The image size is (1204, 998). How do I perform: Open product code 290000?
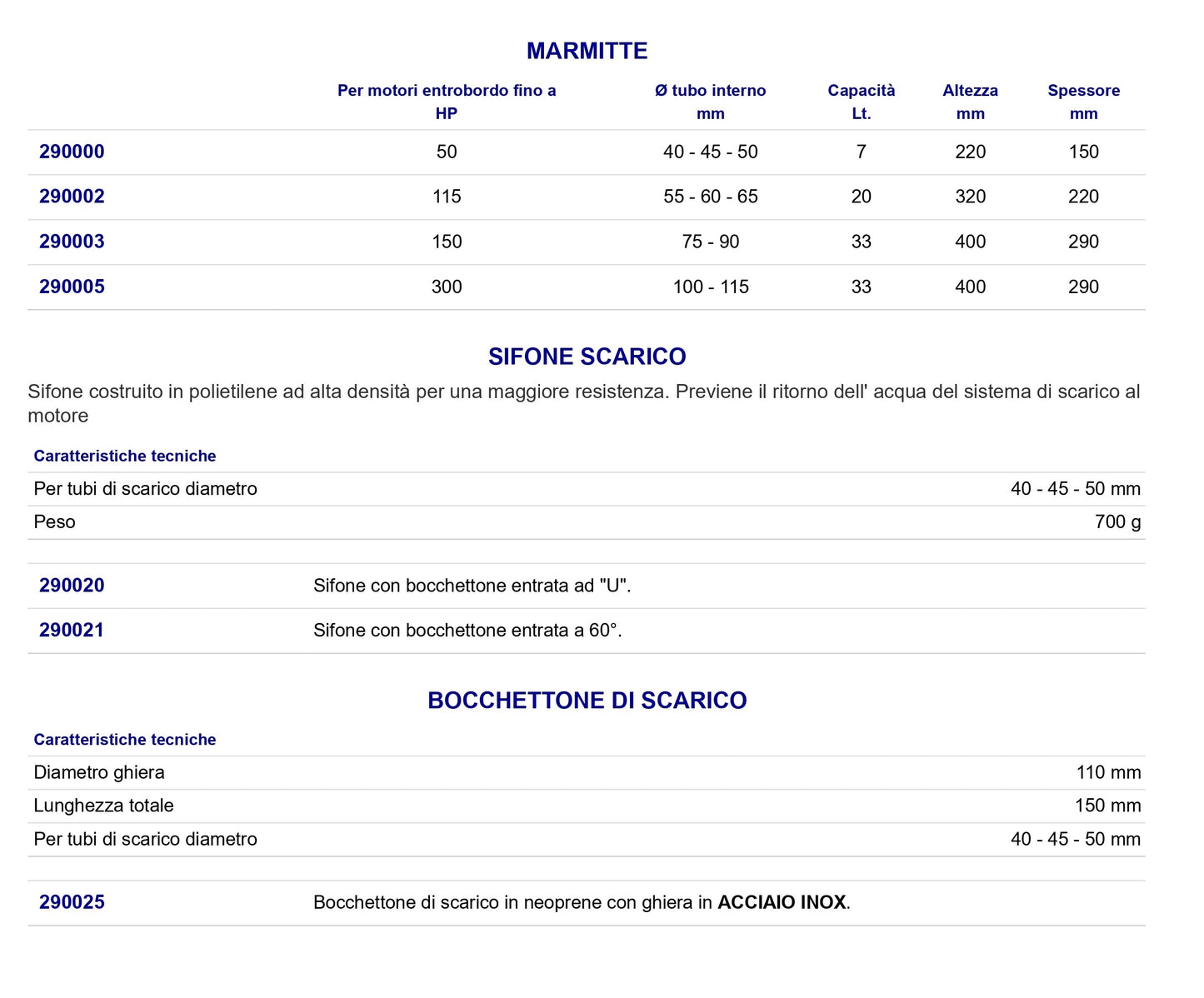72,152
